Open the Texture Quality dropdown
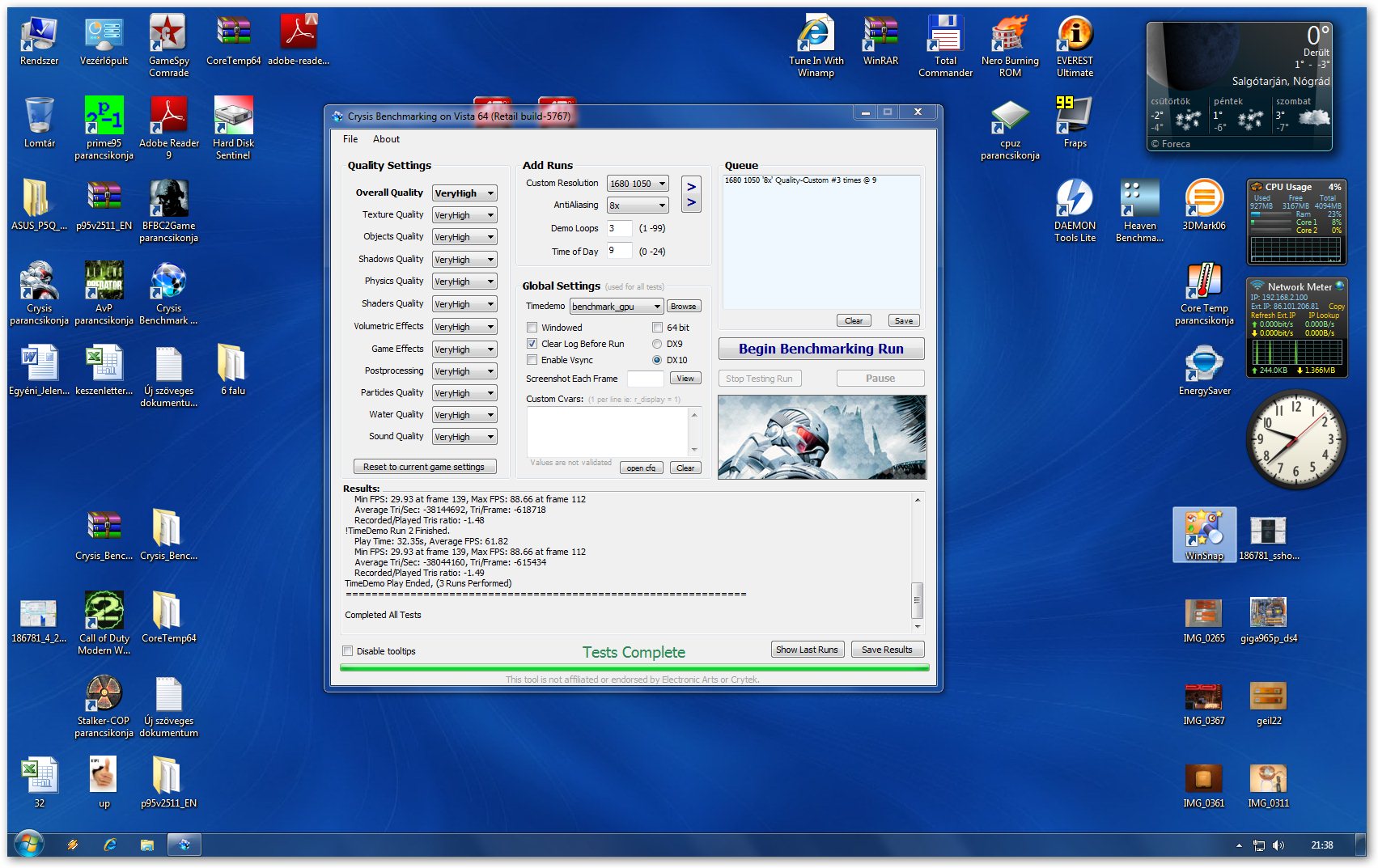 (x=464, y=215)
